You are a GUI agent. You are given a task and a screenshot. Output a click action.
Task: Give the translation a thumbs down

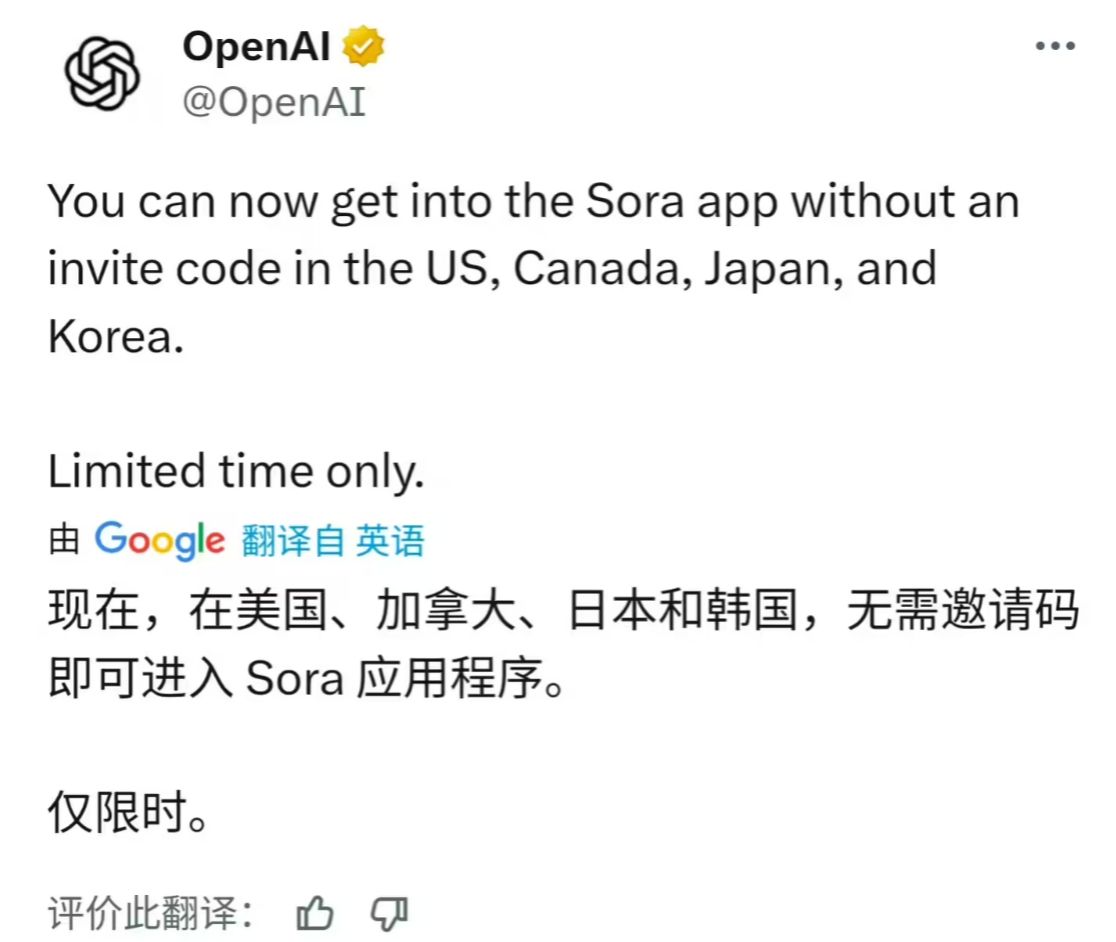(x=392, y=915)
